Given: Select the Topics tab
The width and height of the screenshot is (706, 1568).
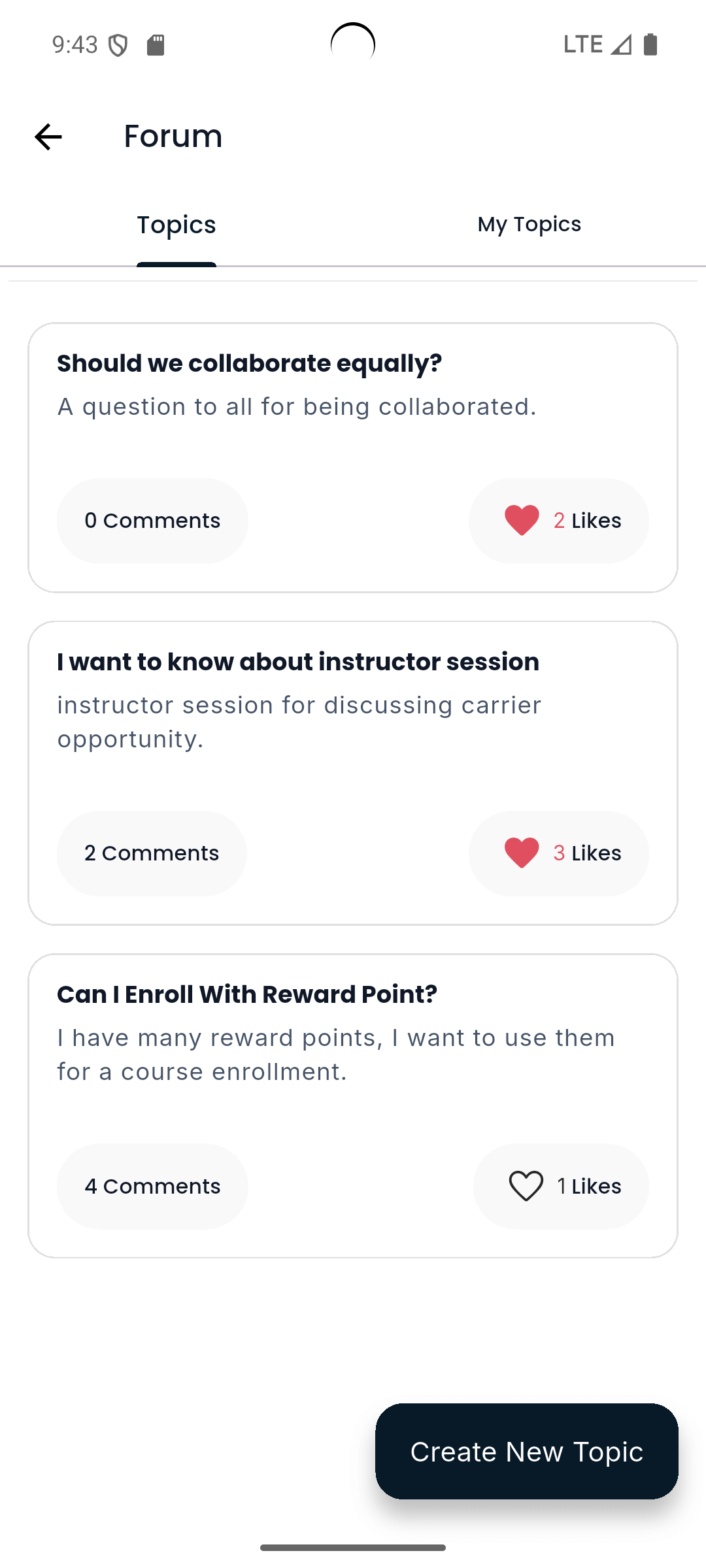Looking at the screenshot, I should click(x=176, y=225).
